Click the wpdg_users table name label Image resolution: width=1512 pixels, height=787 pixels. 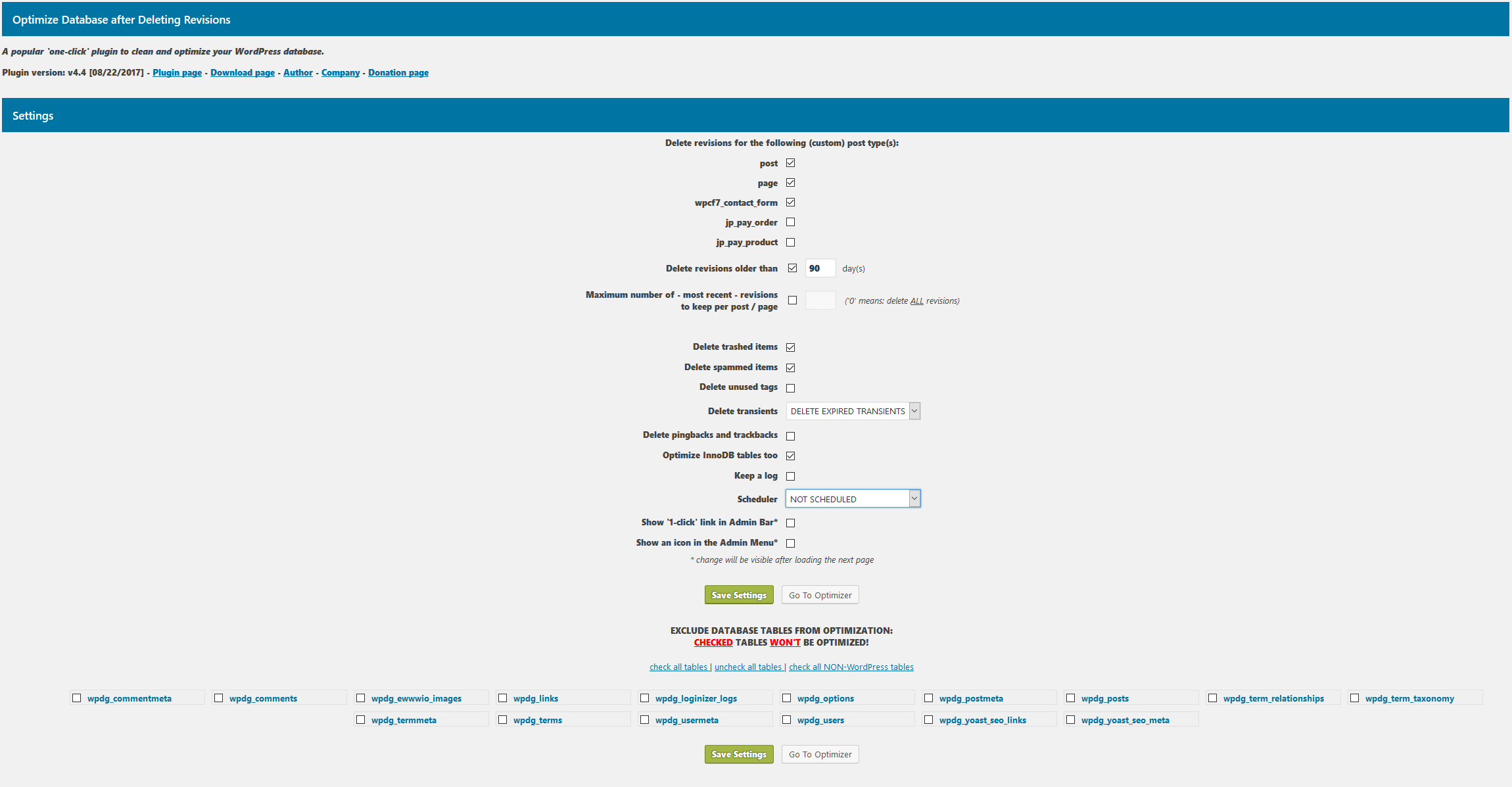(x=820, y=720)
